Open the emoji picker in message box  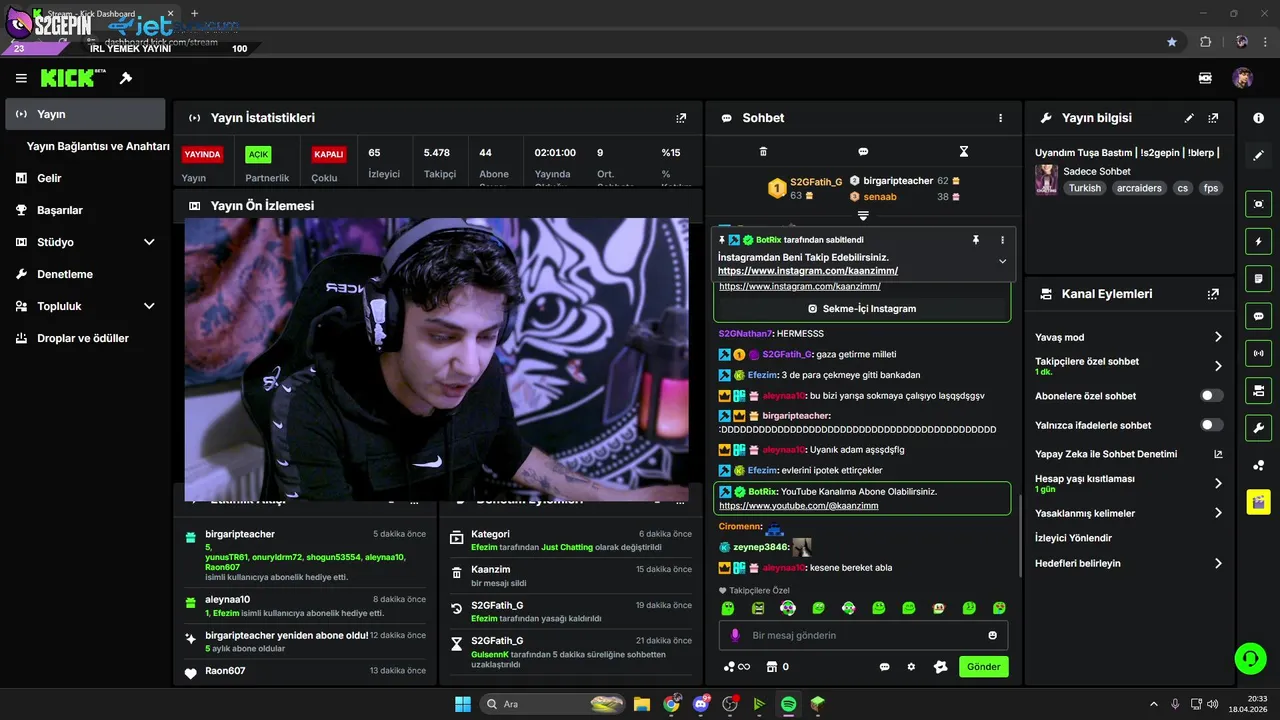click(992, 635)
